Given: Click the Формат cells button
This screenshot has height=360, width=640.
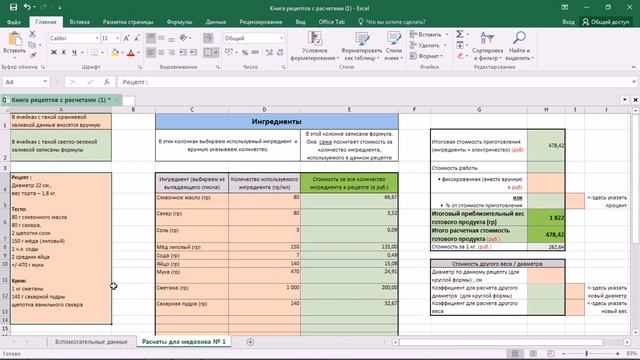Looking at the screenshot, I should 426,56.
